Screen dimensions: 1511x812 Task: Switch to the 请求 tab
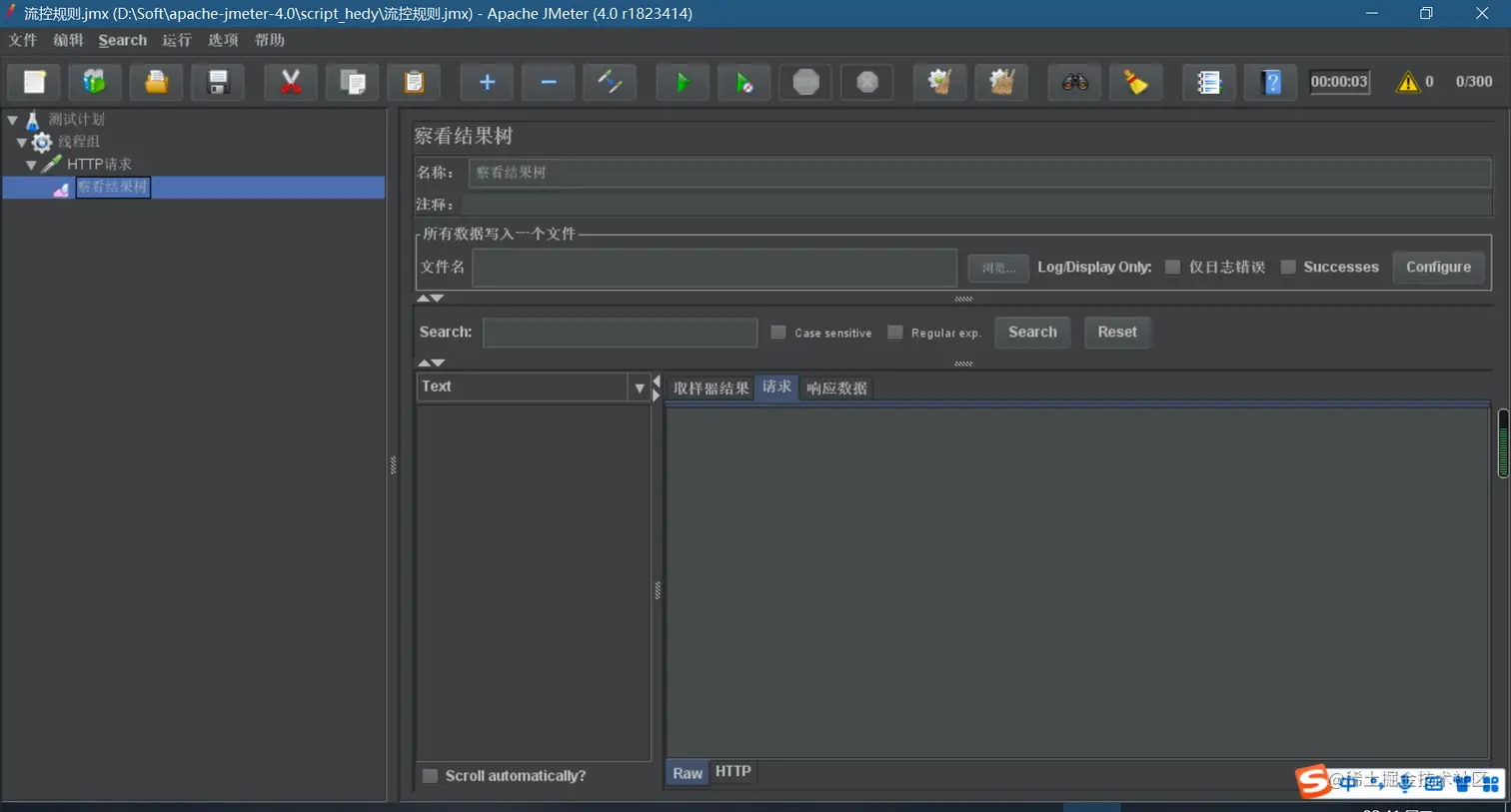(x=776, y=387)
